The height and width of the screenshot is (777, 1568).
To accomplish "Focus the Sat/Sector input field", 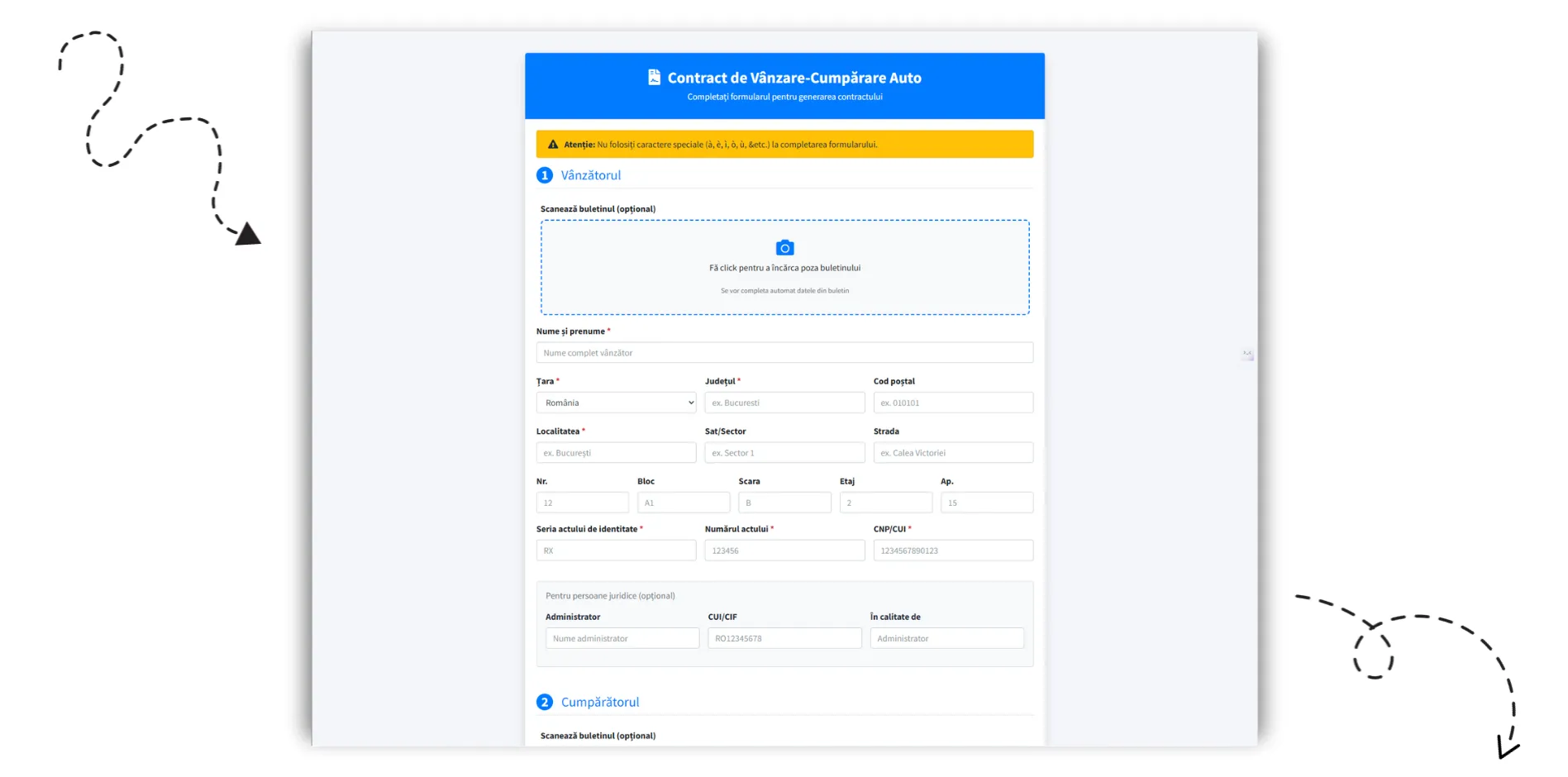I will pyautogui.click(x=784, y=453).
